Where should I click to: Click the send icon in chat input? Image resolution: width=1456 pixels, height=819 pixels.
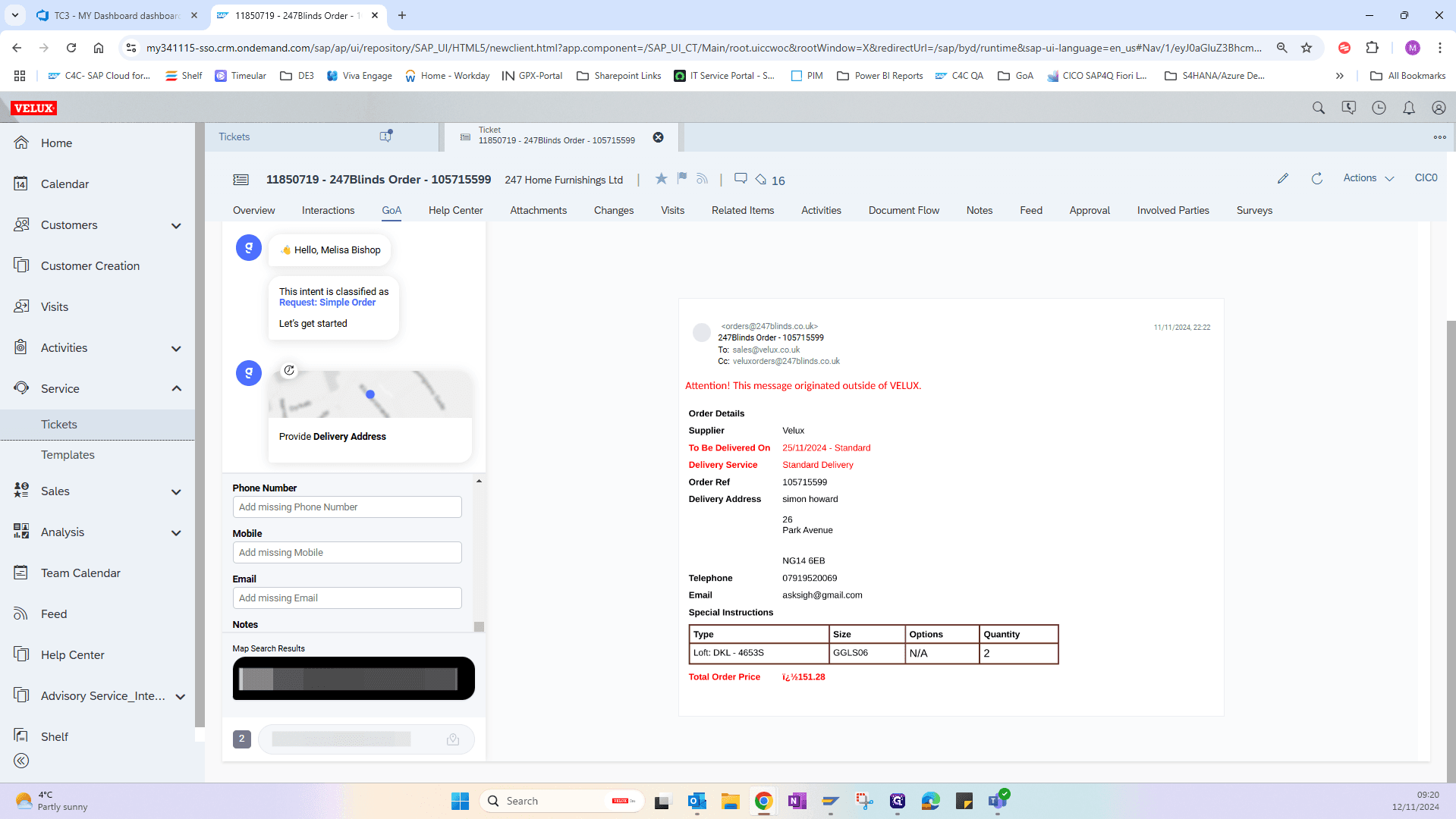pos(453,739)
